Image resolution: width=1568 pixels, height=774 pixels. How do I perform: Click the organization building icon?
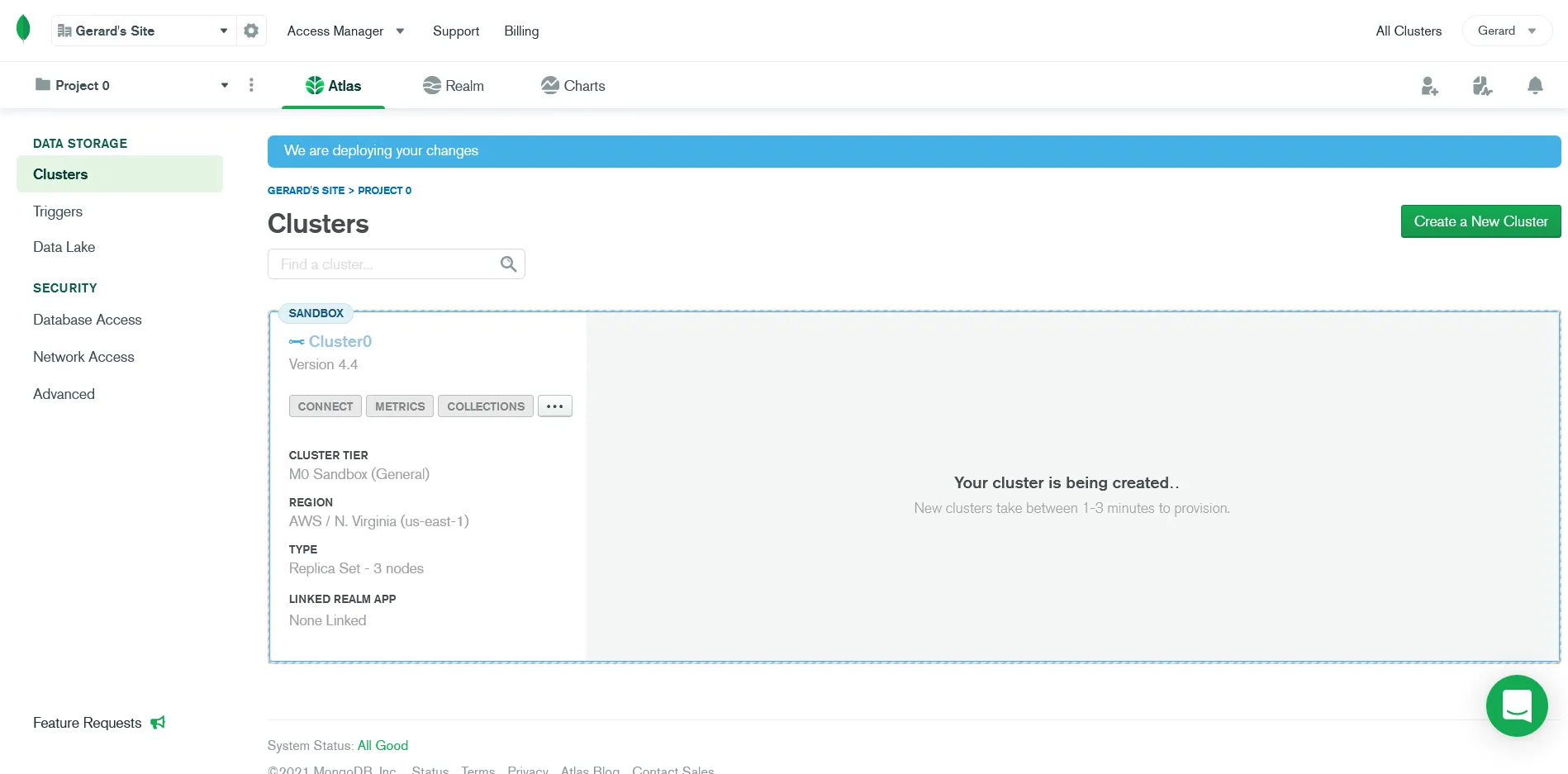coord(64,31)
